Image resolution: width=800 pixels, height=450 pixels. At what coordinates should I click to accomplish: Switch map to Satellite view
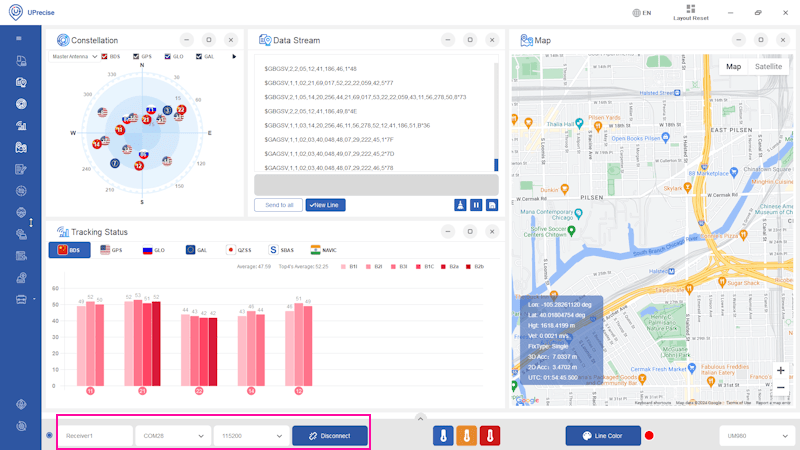[768, 67]
